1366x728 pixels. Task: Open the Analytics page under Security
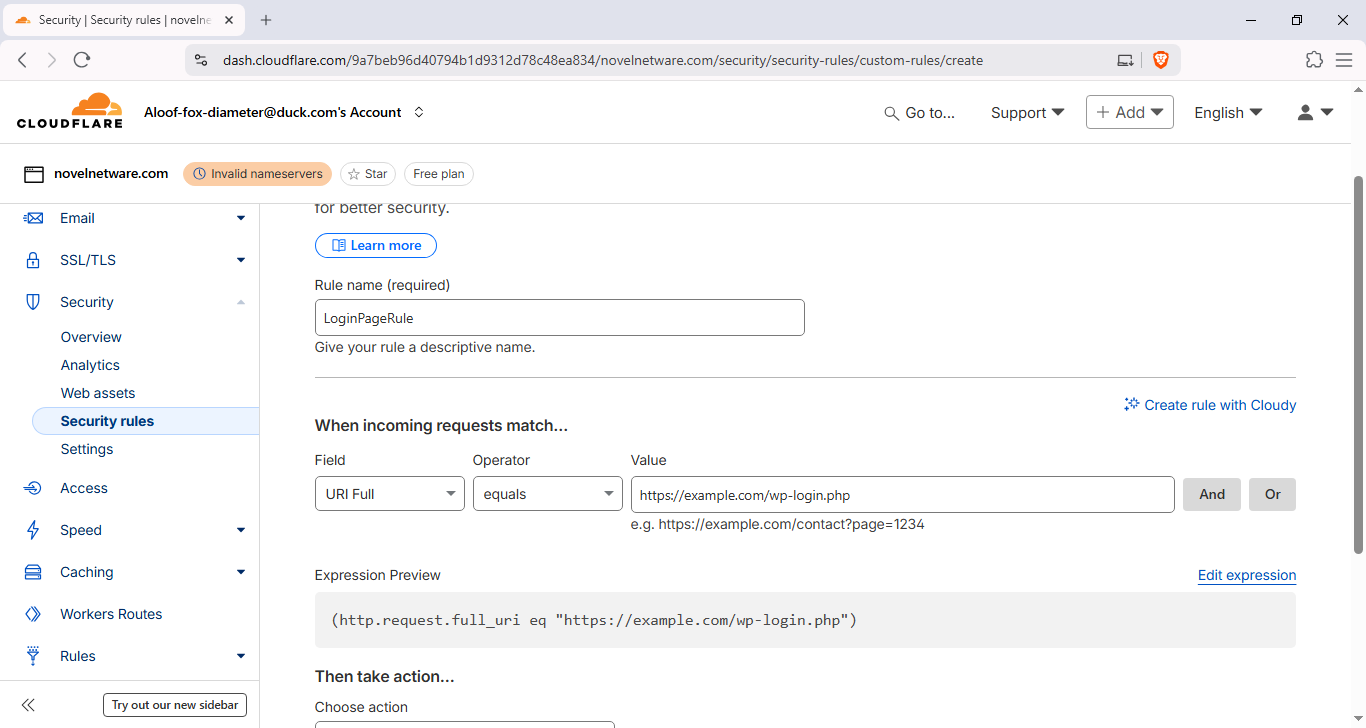[x=90, y=365]
